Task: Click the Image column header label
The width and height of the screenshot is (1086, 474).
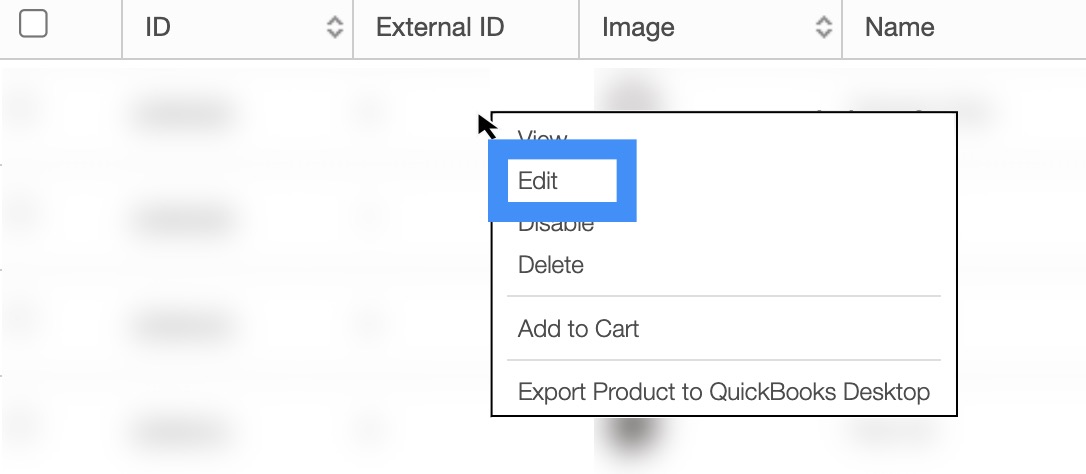Action: [x=638, y=28]
